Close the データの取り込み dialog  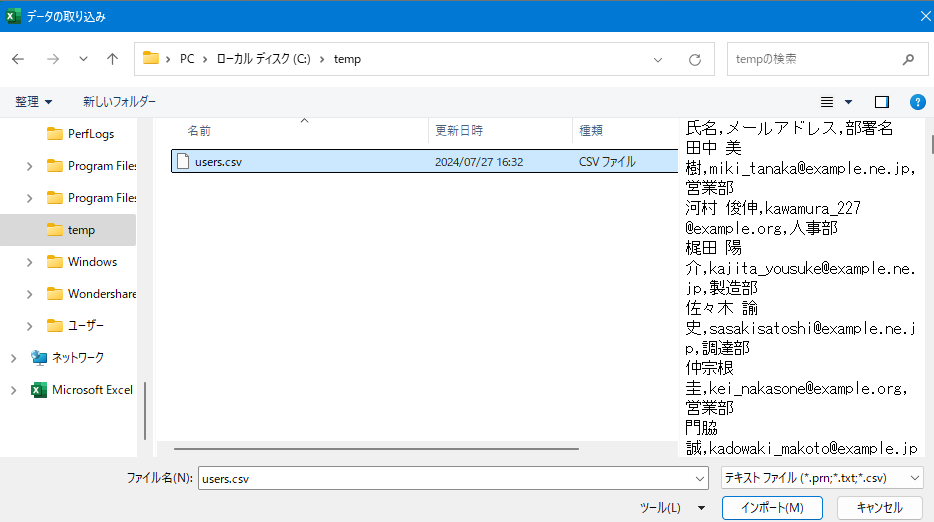pos(925,16)
